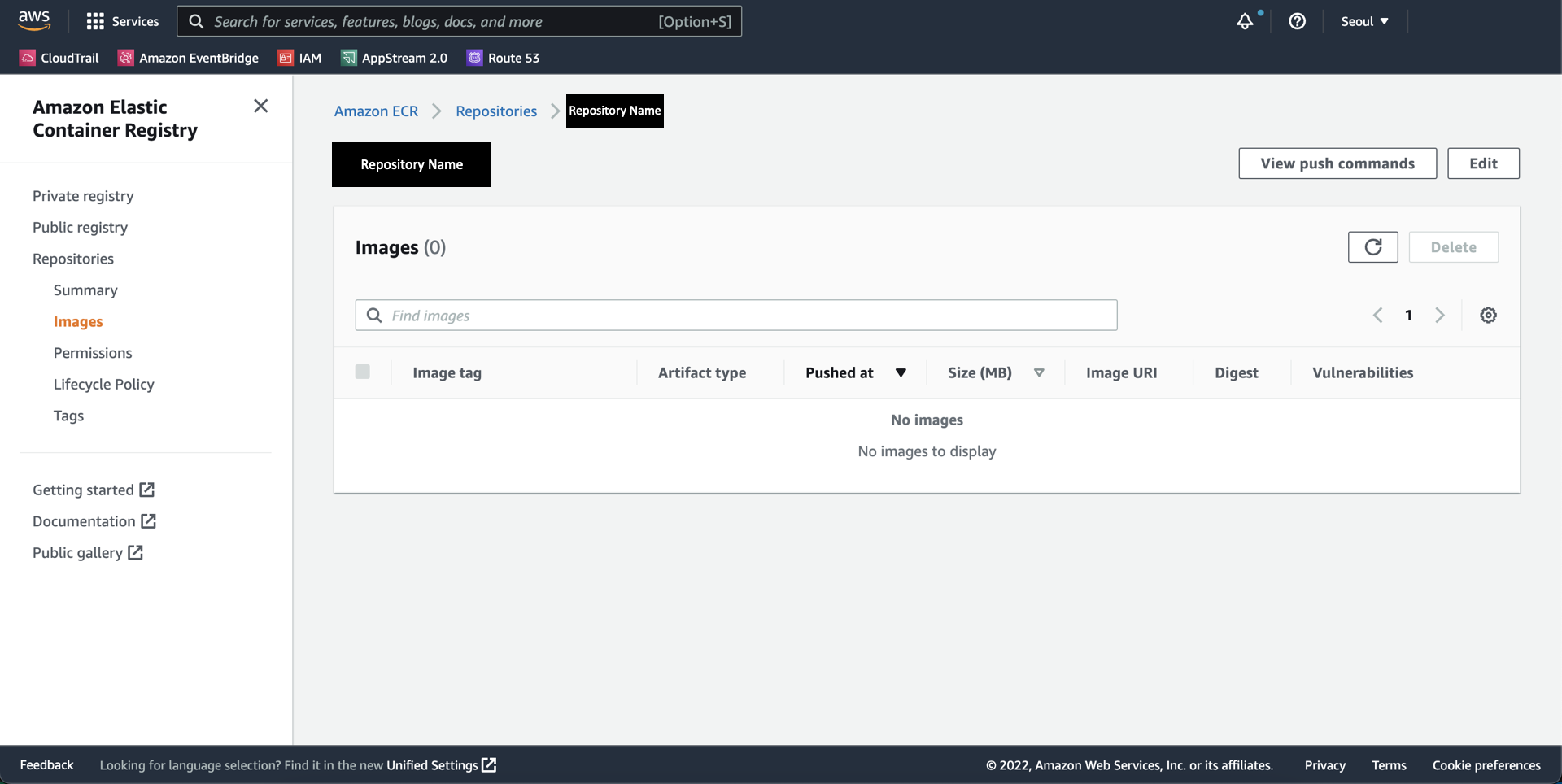Click the AWS logo home icon
Screen dimensions: 1562x784
[34, 20]
